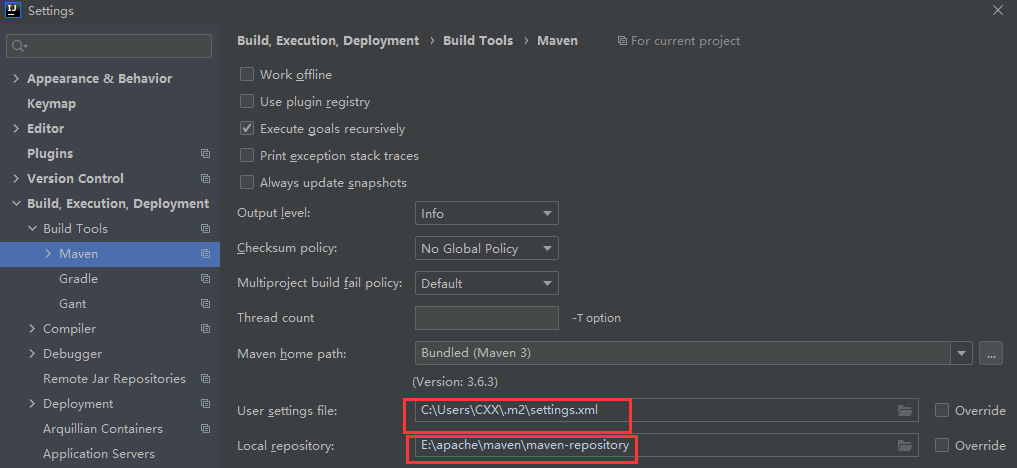This screenshot has width=1017, height=468.
Task: Click project-level icon beside Maven row
Action: point(206,253)
